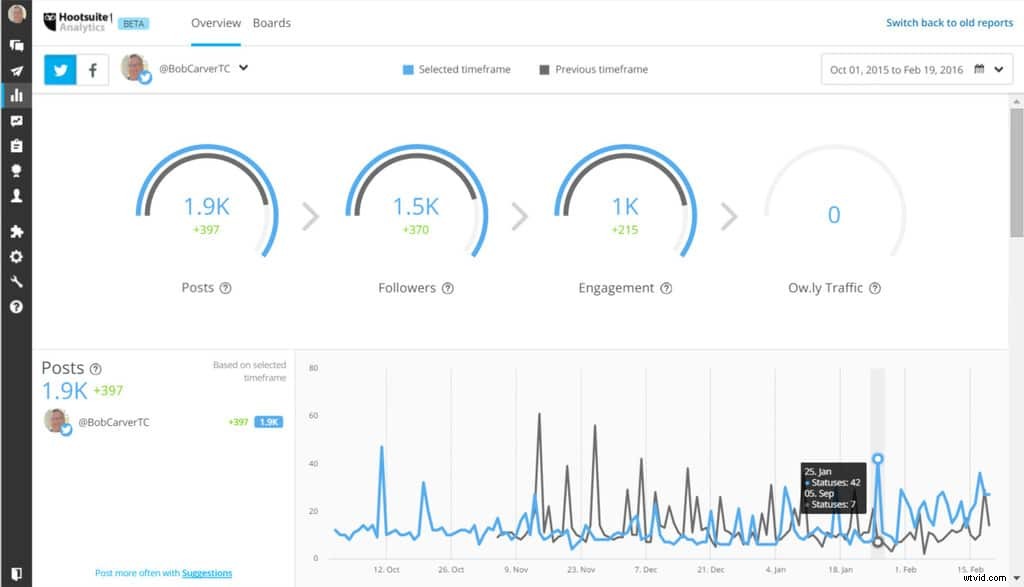Open the Tools wrench icon
Screen dimensions: 1024x587
[x=14, y=281]
